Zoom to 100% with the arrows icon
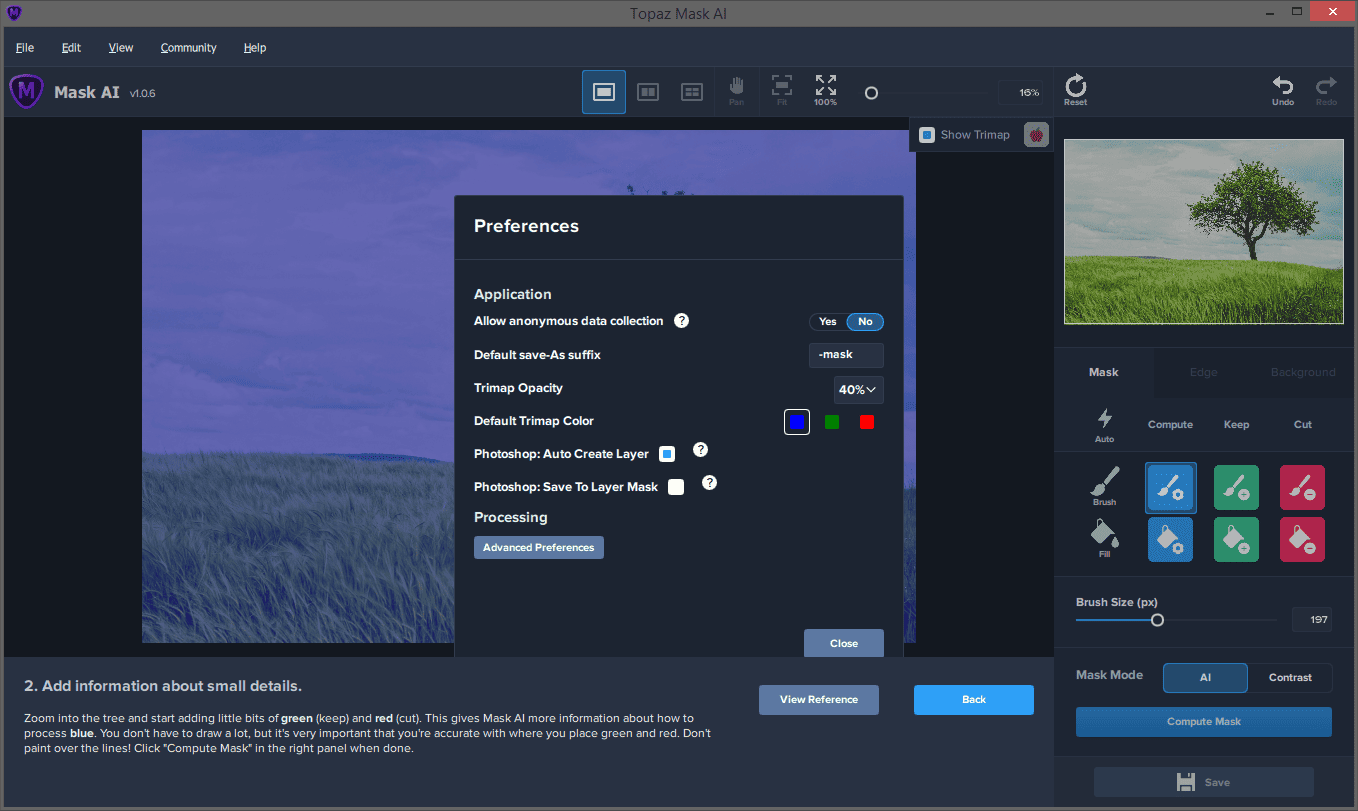This screenshot has height=811, width=1358. pos(826,90)
